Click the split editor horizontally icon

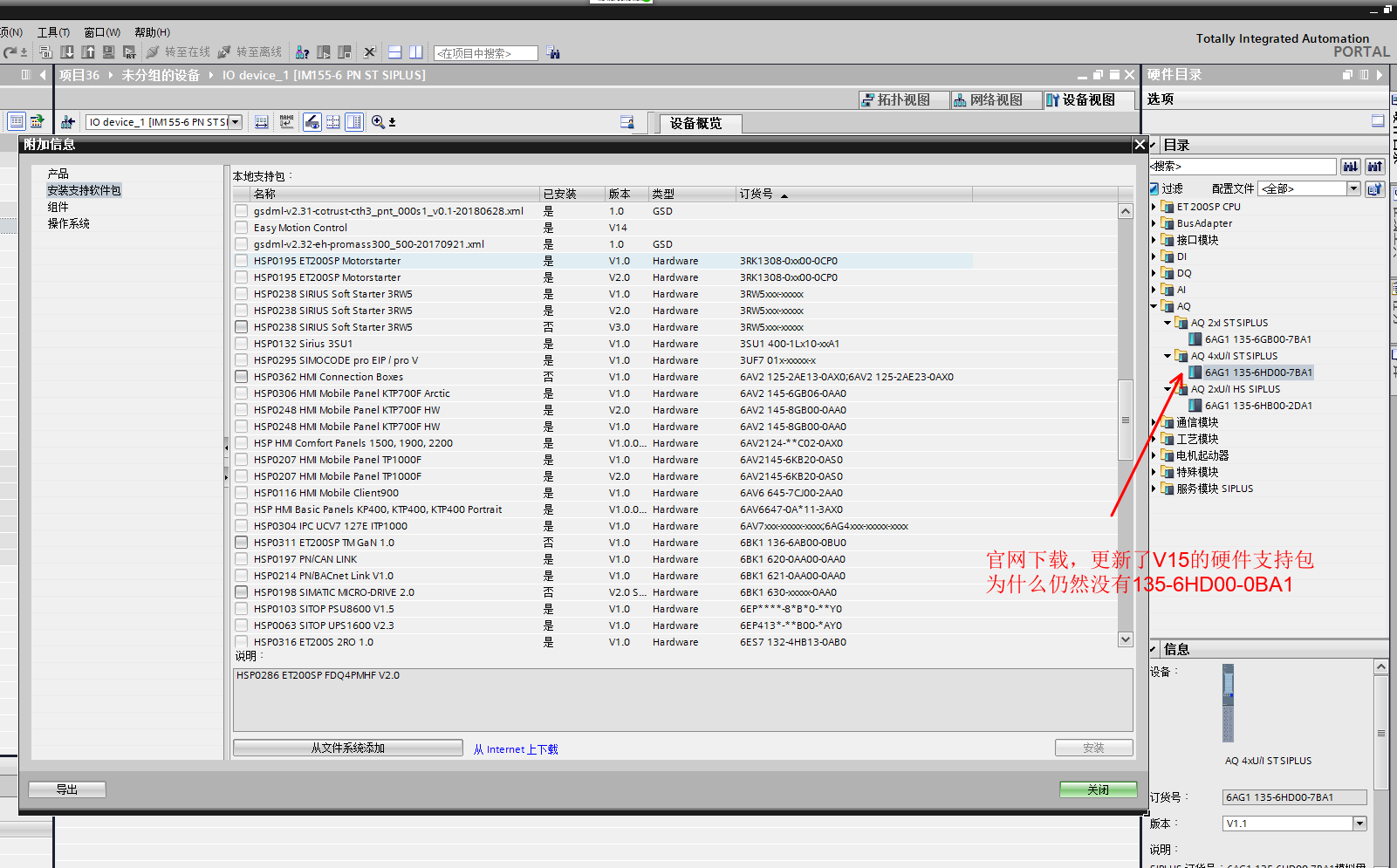(395, 52)
